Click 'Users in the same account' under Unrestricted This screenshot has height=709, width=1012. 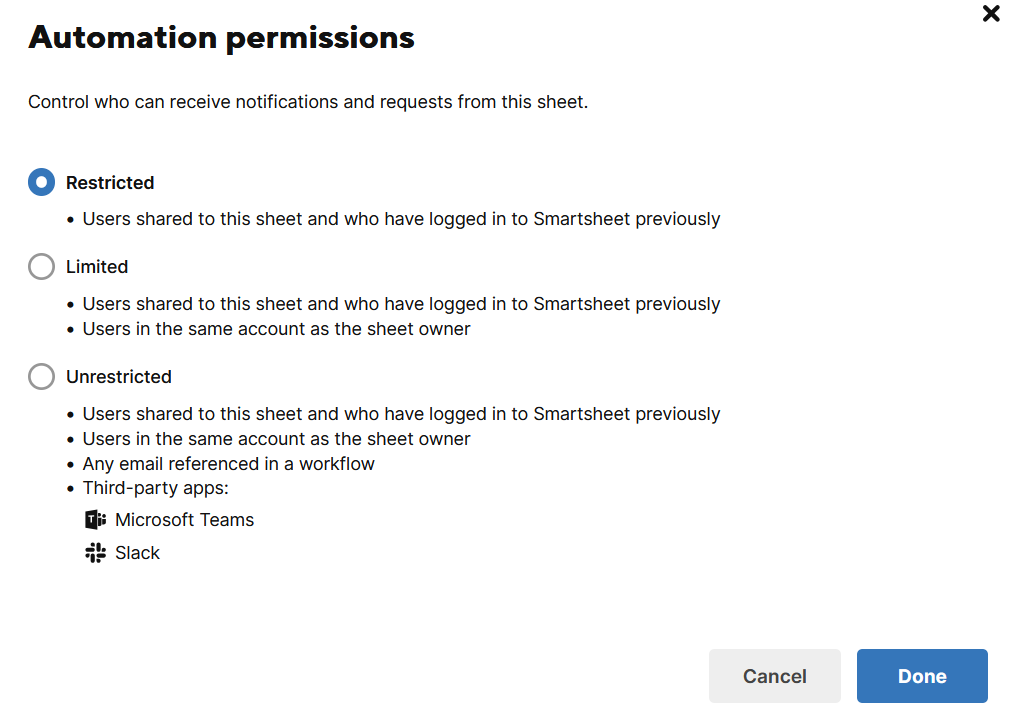point(276,439)
